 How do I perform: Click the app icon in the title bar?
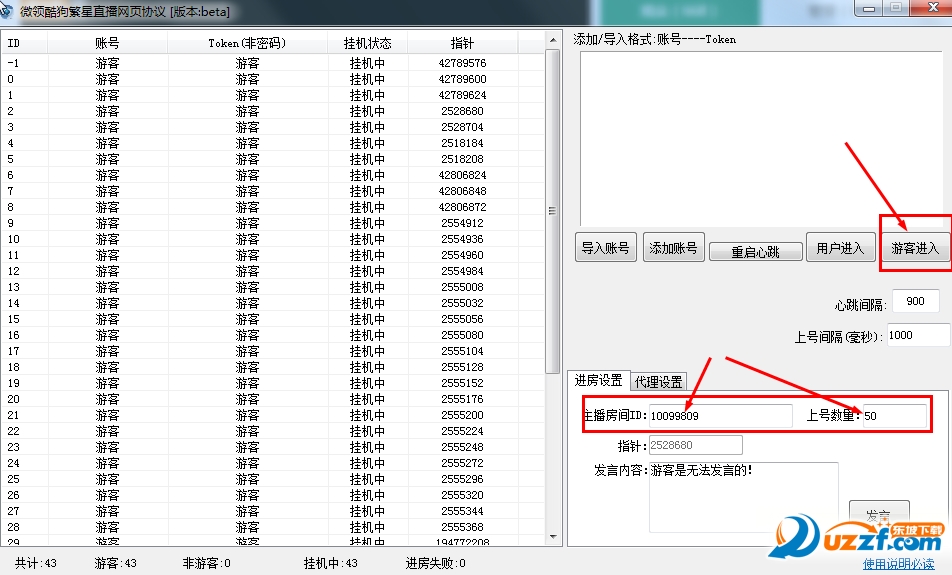[x=9, y=11]
